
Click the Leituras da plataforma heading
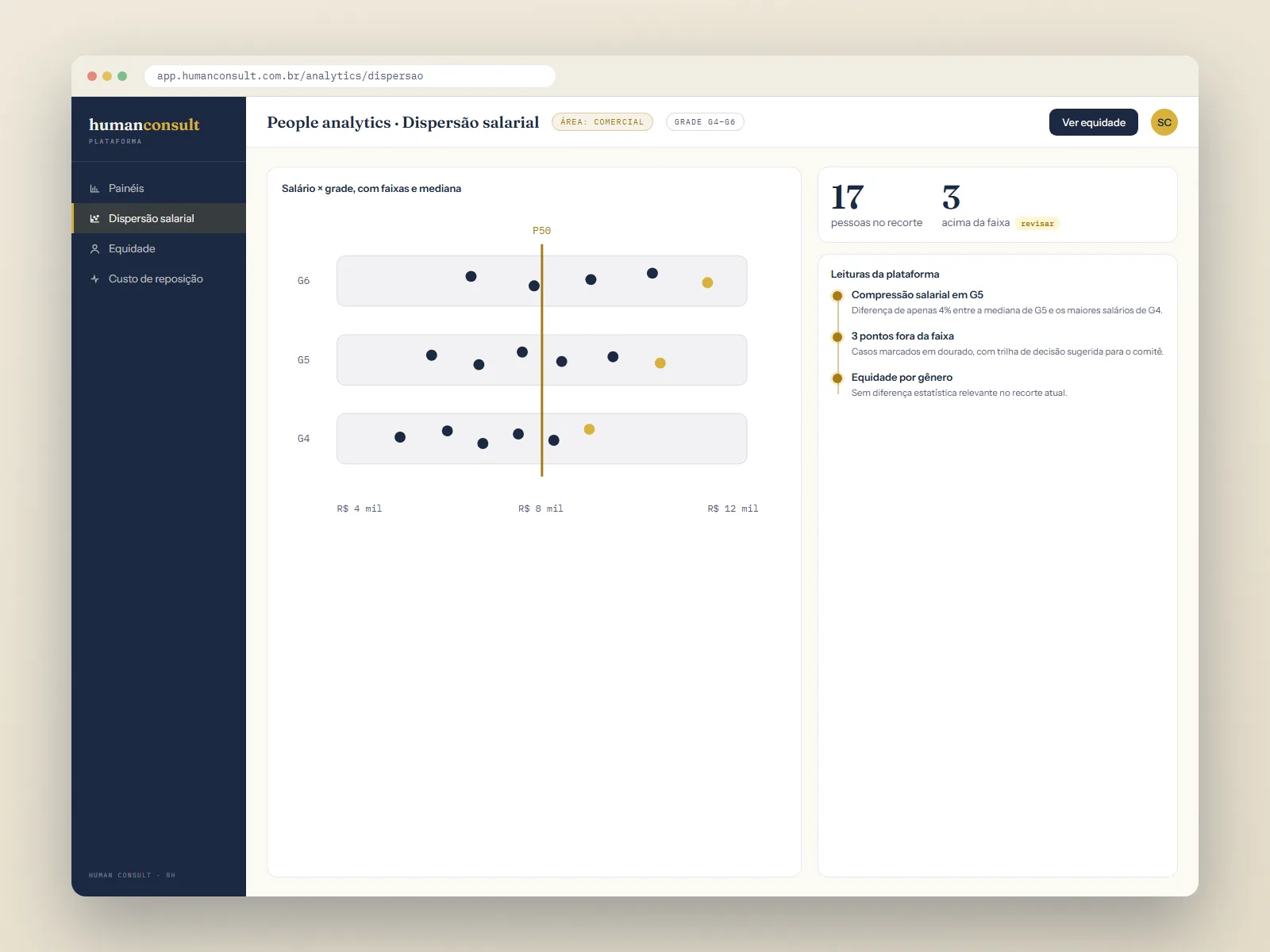click(885, 274)
